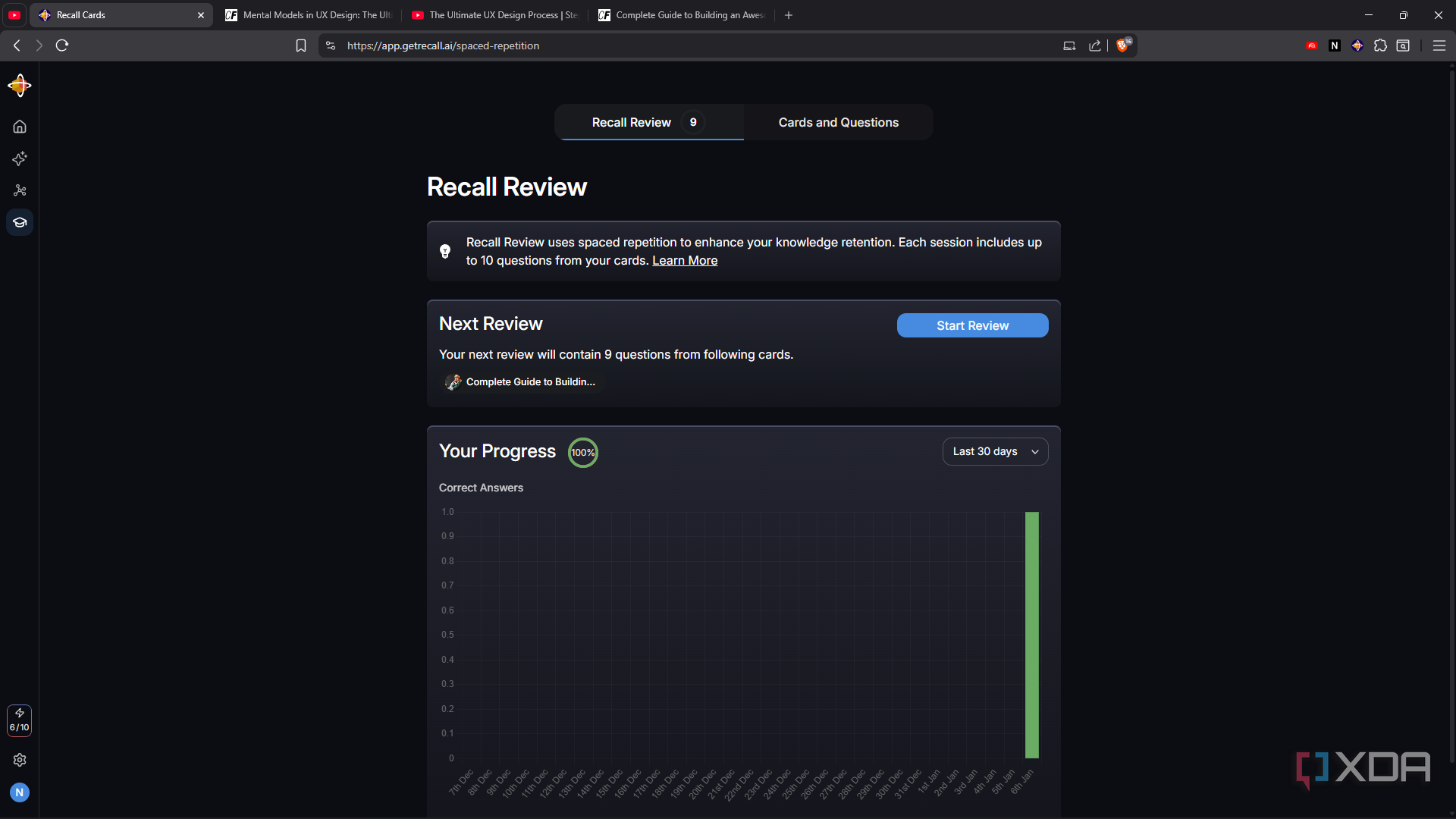Click the Start Review button
The image size is (1456, 819).
[x=972, y=325]
